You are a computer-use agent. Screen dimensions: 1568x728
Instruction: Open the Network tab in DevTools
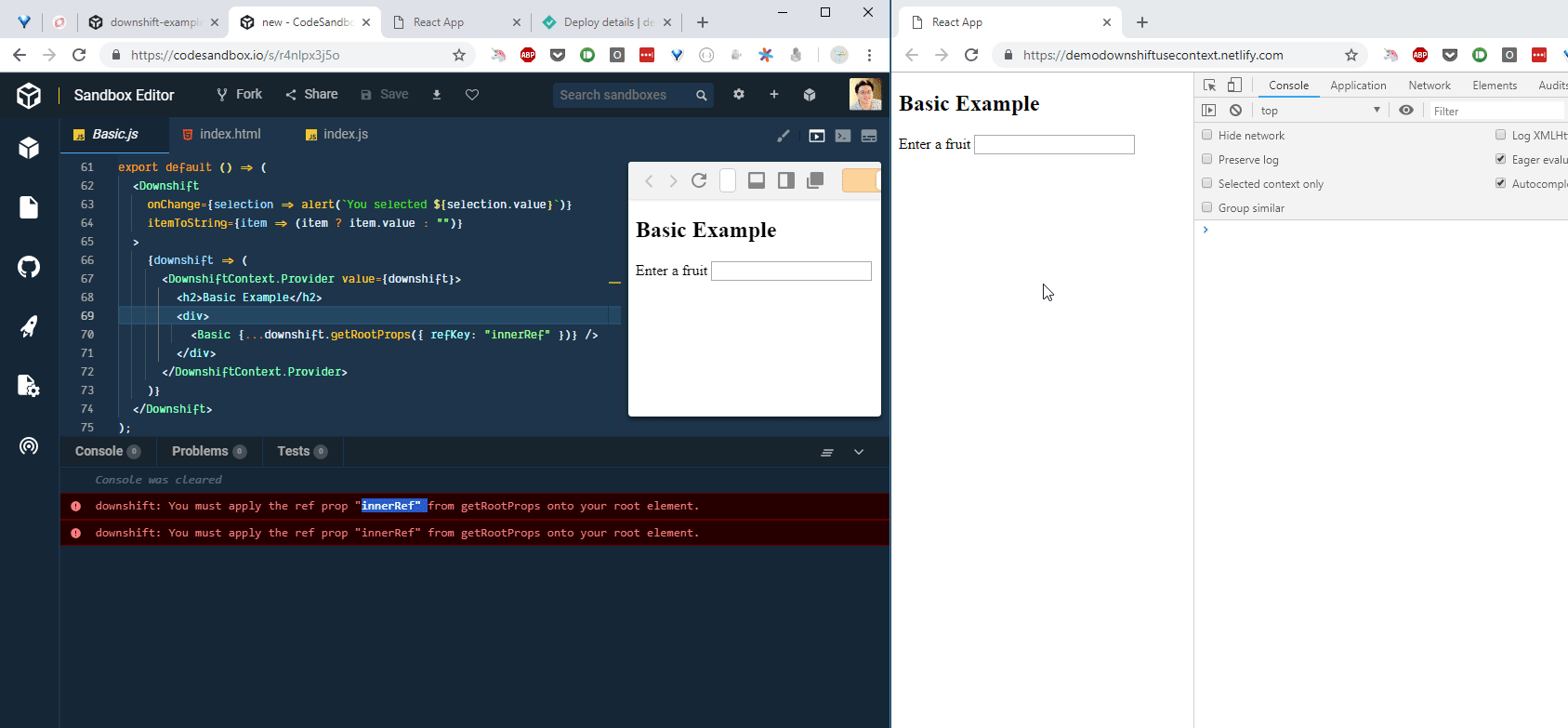coord(1429,86)
